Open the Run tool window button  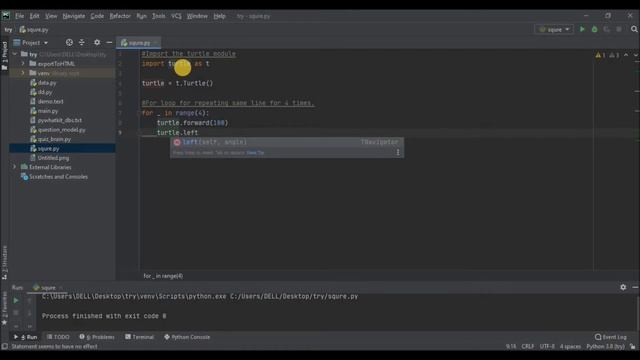tap(26, 337)
